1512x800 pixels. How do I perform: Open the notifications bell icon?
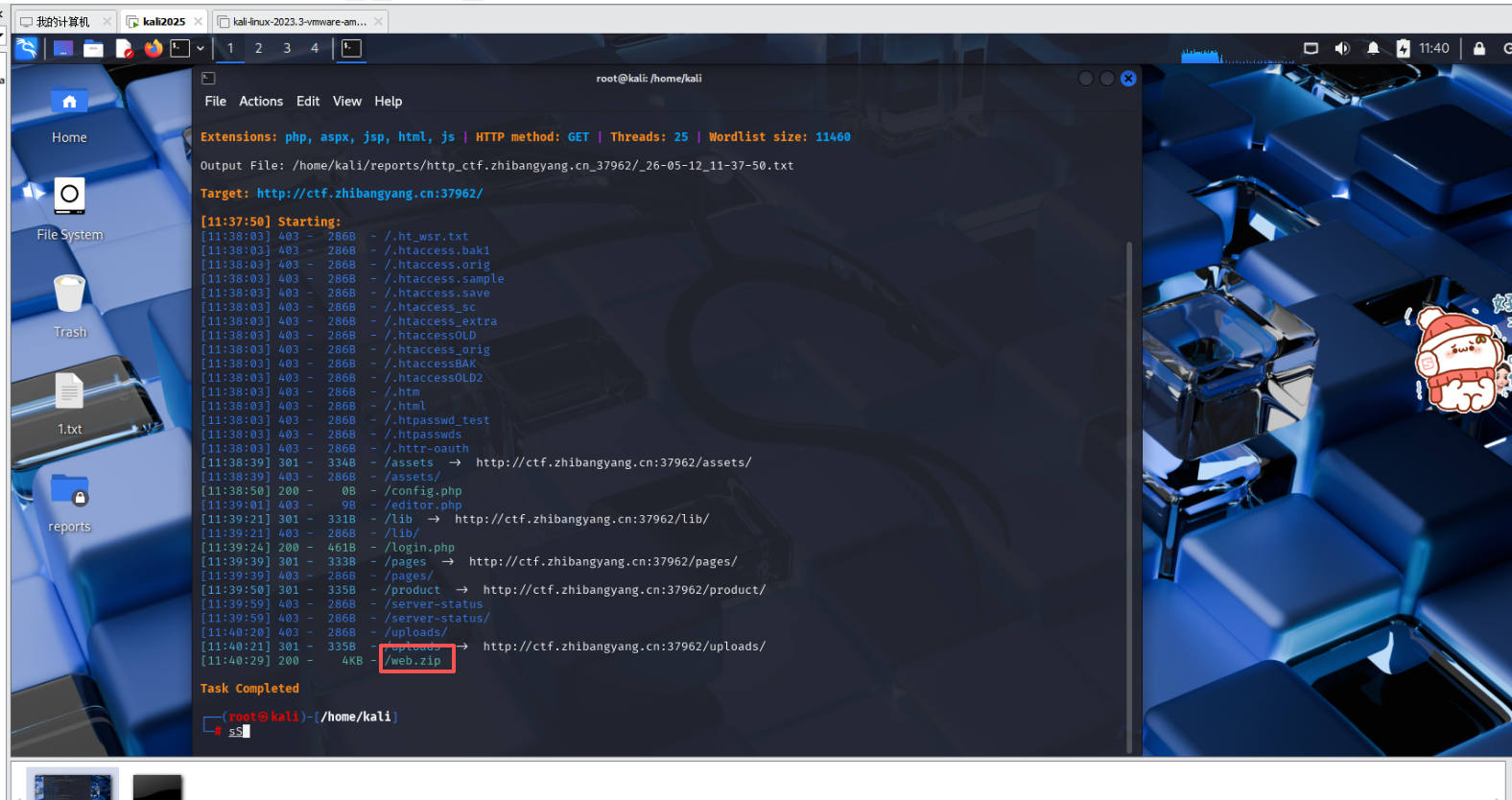click(x=1373, y=48)
